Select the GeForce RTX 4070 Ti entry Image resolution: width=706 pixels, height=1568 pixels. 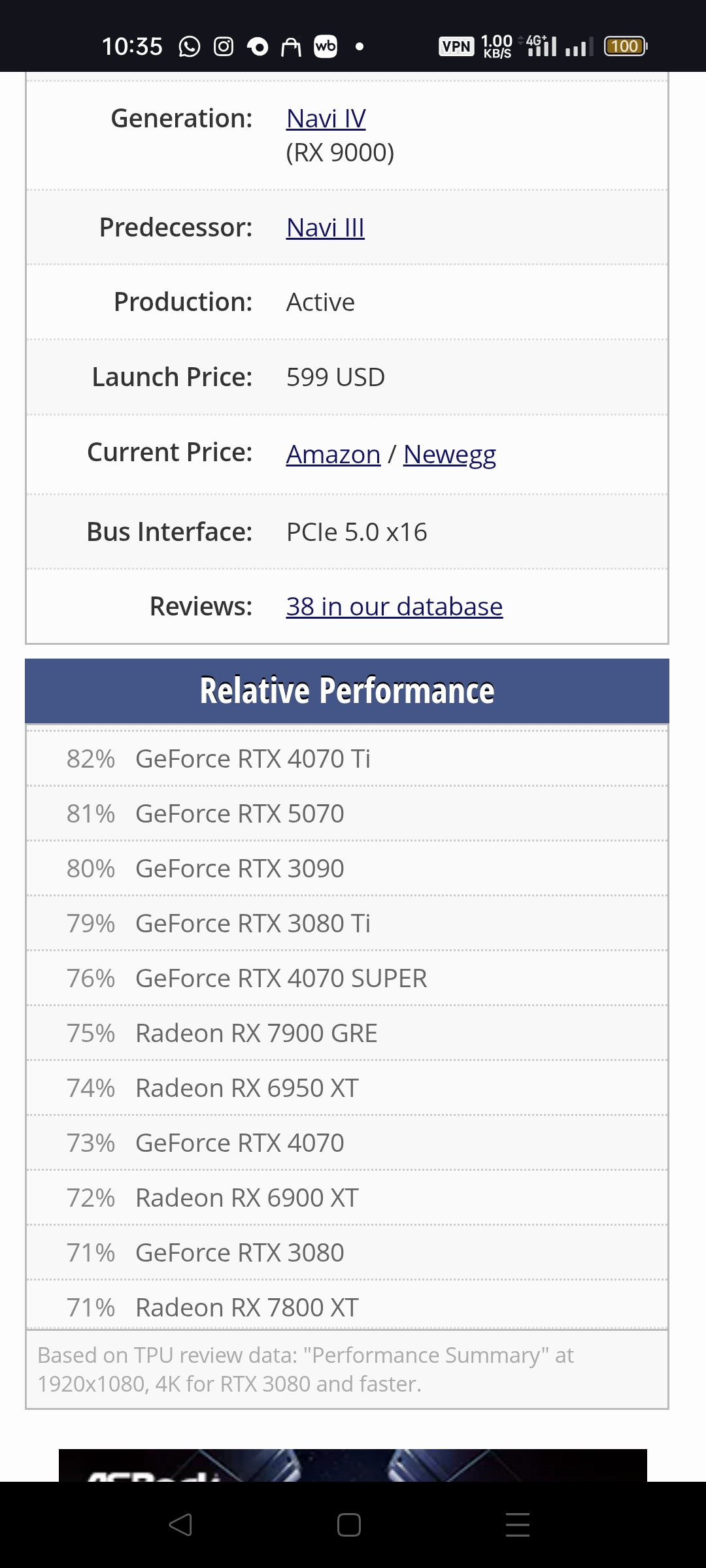point(252,759)
